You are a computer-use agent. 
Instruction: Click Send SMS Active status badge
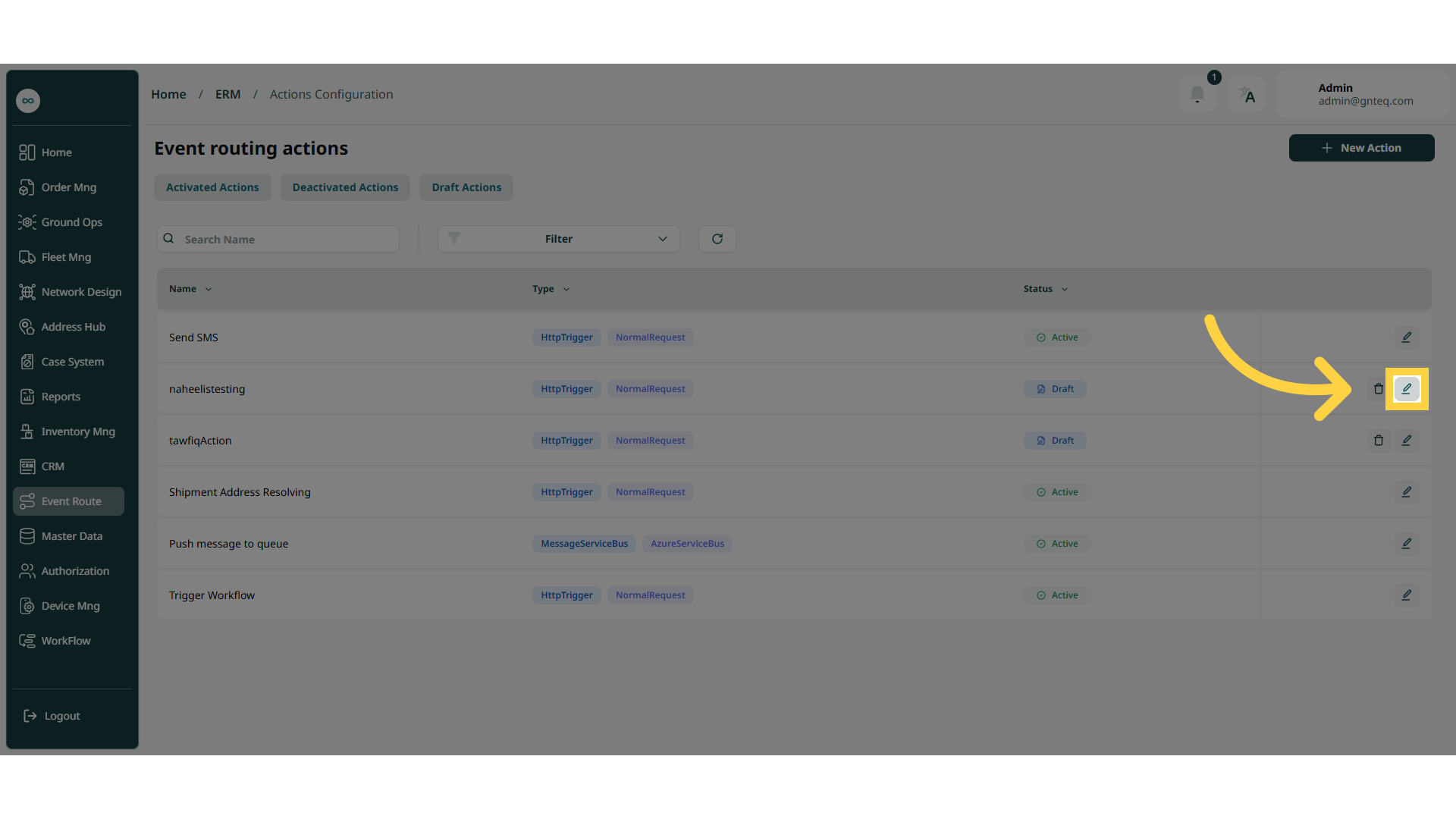1057,337
